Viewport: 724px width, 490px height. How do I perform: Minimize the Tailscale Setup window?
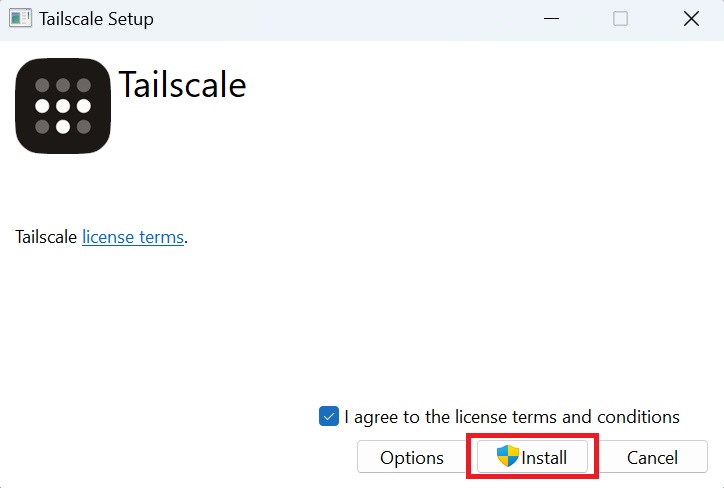(551, 19)
